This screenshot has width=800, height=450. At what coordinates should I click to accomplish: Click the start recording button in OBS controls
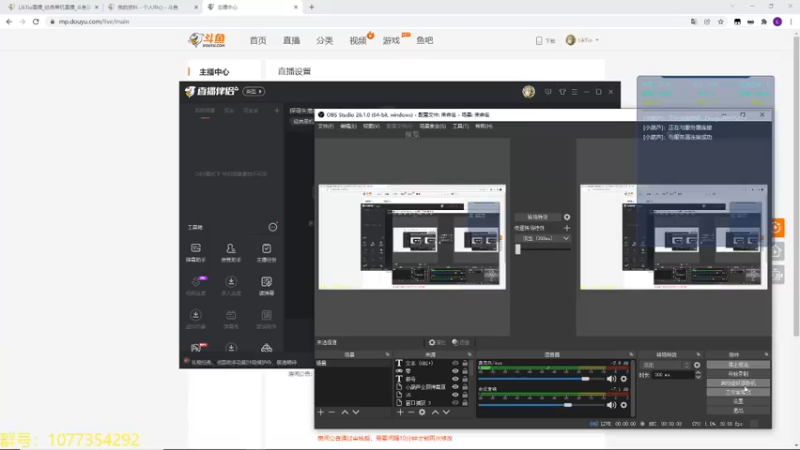(738, 374)
